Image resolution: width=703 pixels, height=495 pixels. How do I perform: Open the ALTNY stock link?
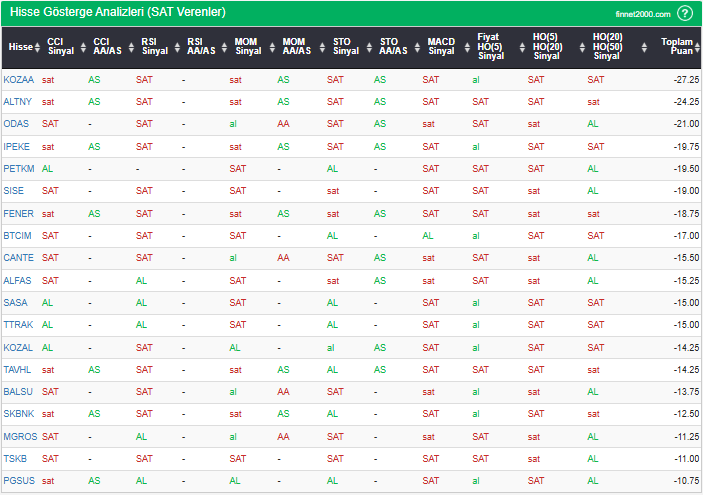18,101
